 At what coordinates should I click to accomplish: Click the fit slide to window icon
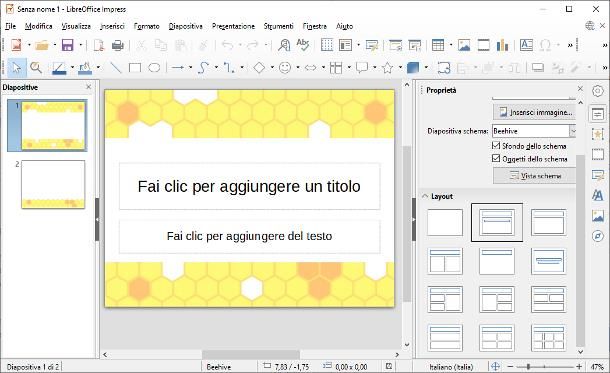pos(495,366)
